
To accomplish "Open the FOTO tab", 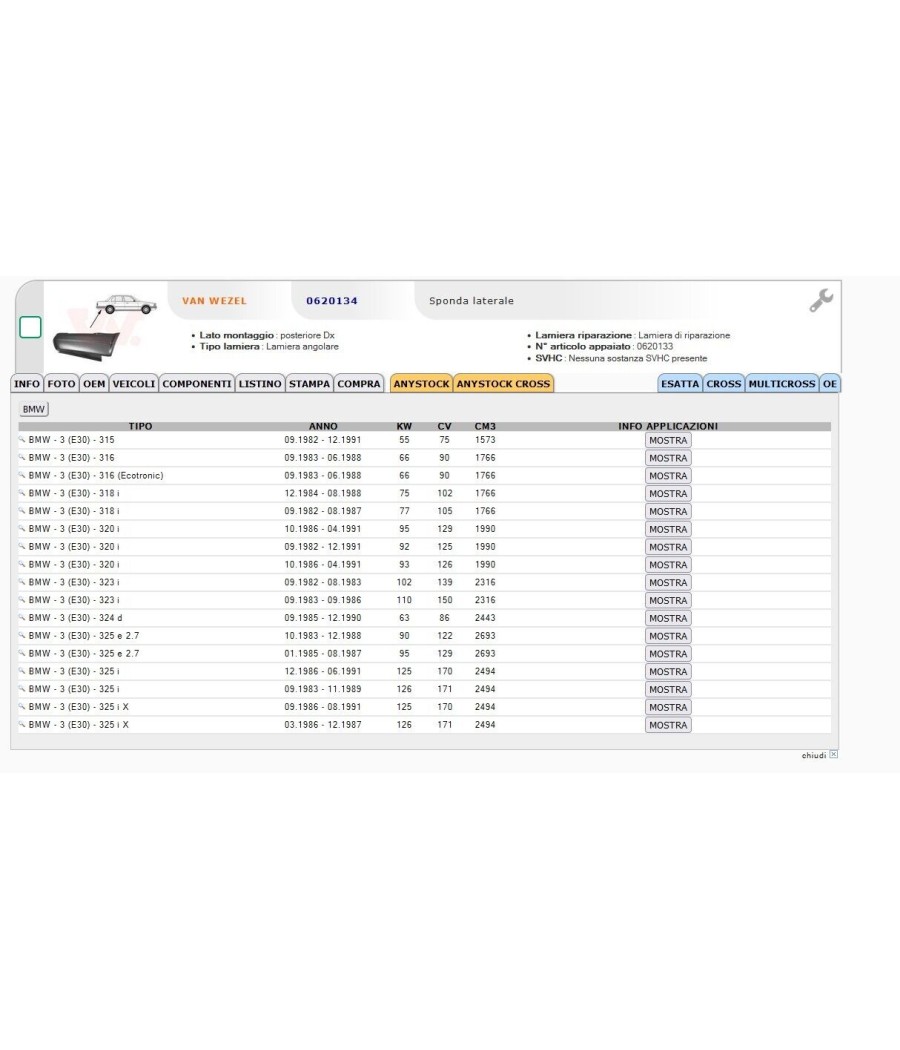I will coord(62,384).
